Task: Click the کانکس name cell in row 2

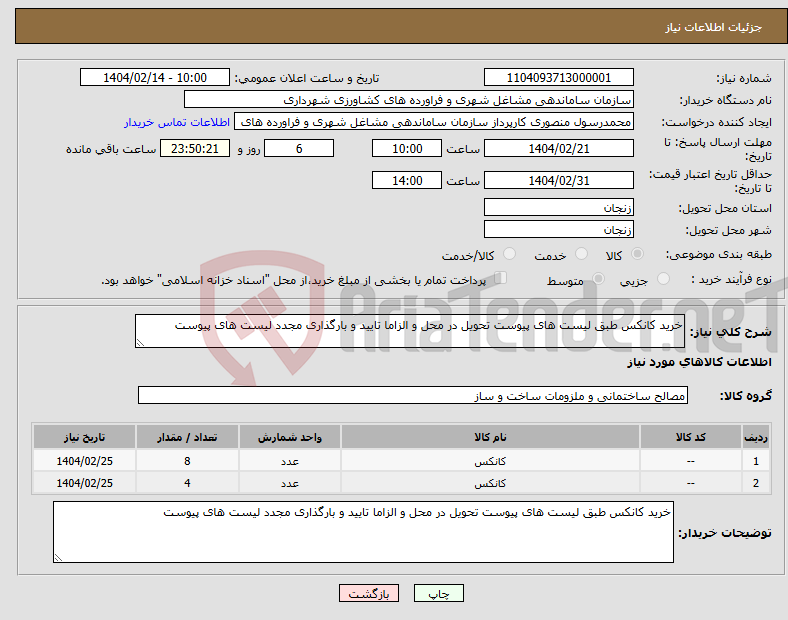Action: point(490,483)
